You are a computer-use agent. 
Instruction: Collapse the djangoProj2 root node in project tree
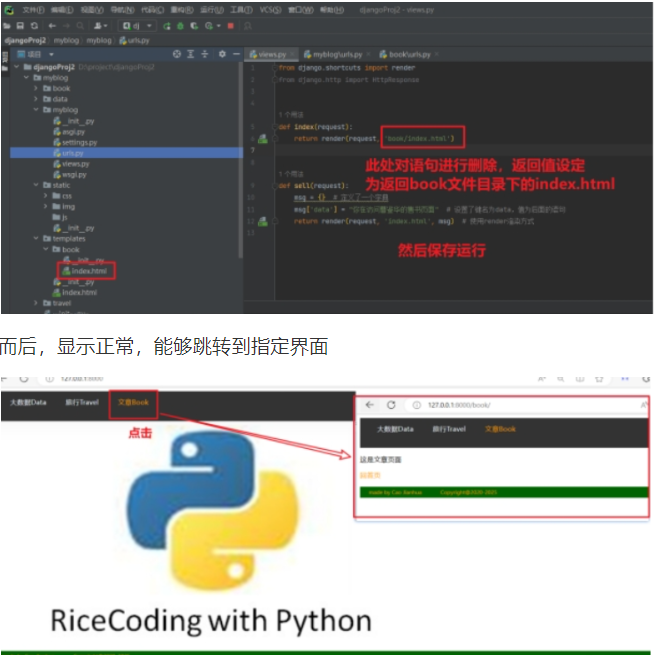16,67
